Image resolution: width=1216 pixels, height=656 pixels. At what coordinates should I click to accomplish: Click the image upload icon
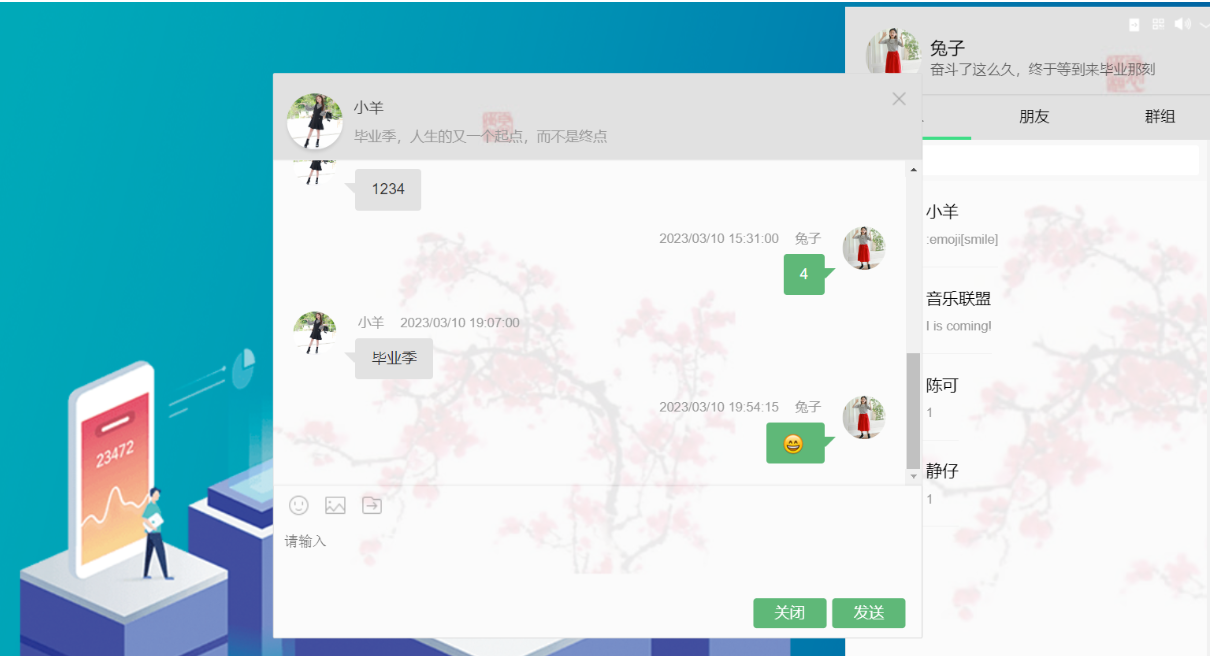click(335, 505)
